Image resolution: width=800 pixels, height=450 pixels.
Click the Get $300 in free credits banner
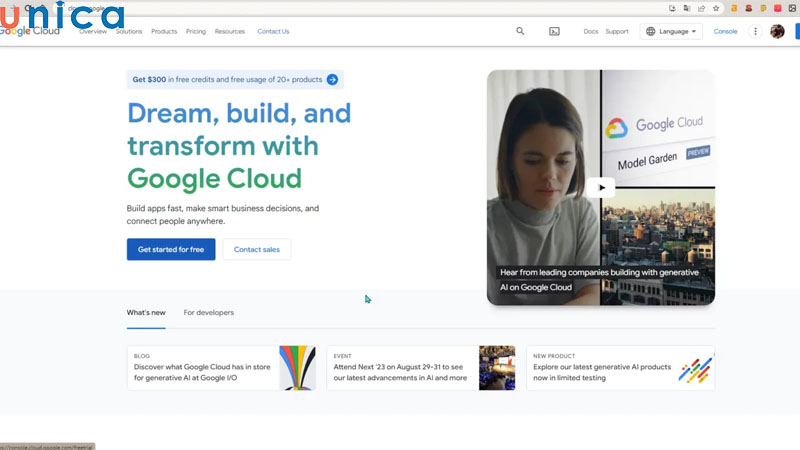click(235, 80)
